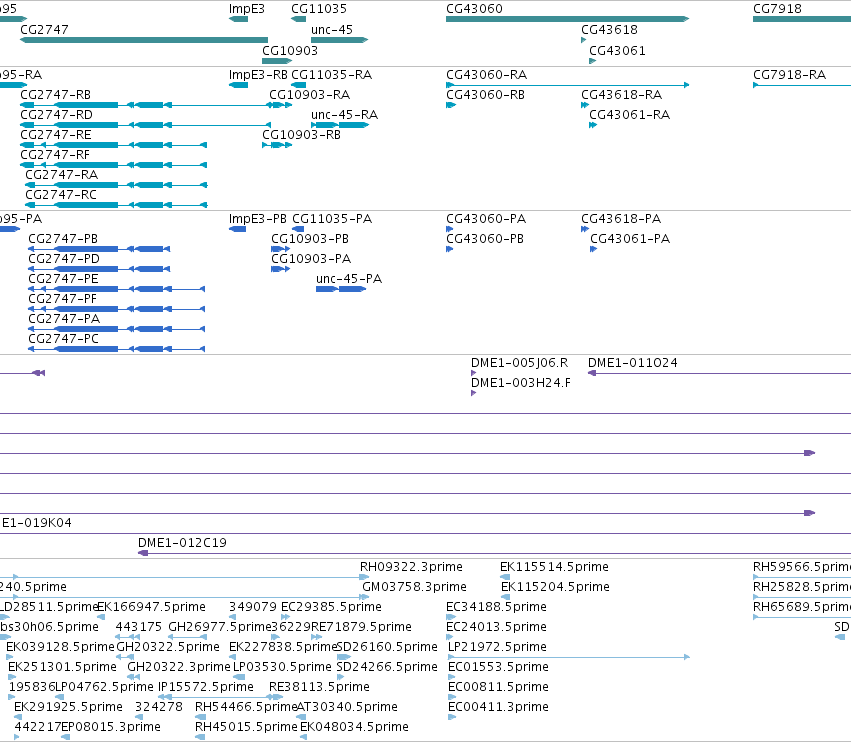Select protein CG2747-PD

[99, 269]
